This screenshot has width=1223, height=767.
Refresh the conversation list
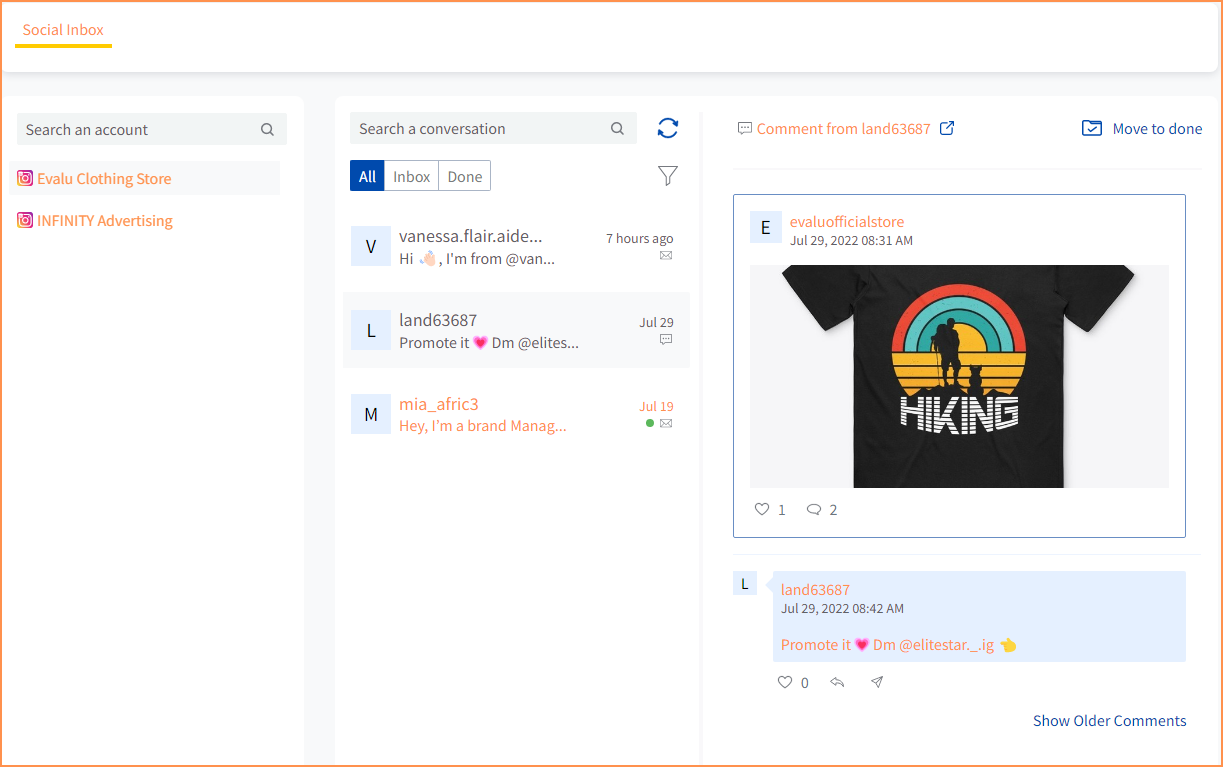667,128
